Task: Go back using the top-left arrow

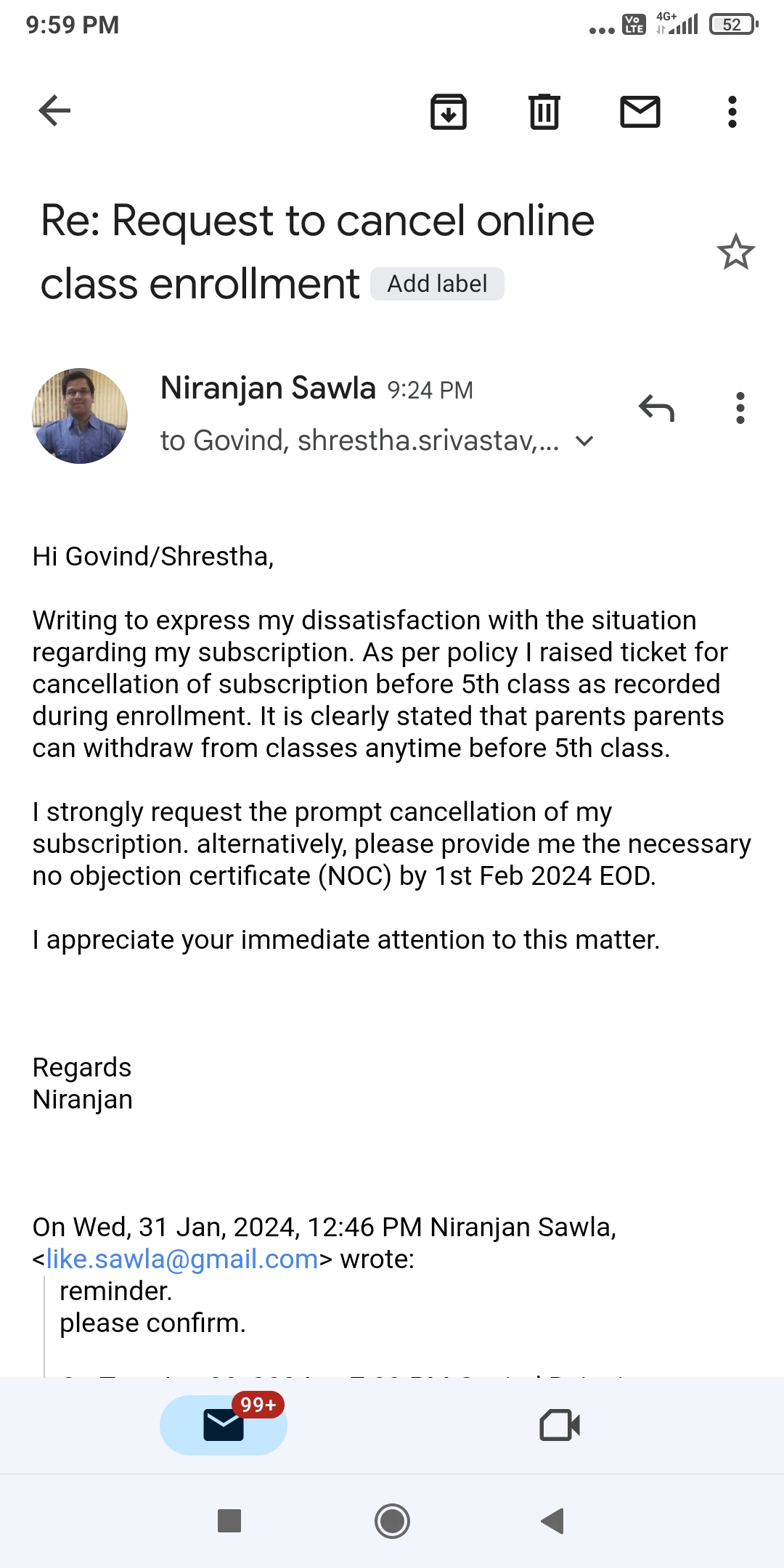Action: point(54,111)
